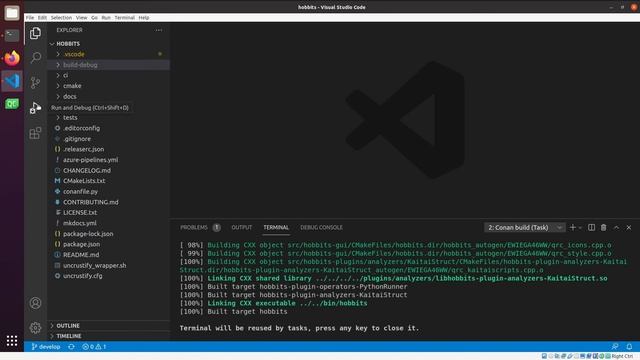
Task: Switch to the PROBLEMS tab
Action: coord(194,227)
